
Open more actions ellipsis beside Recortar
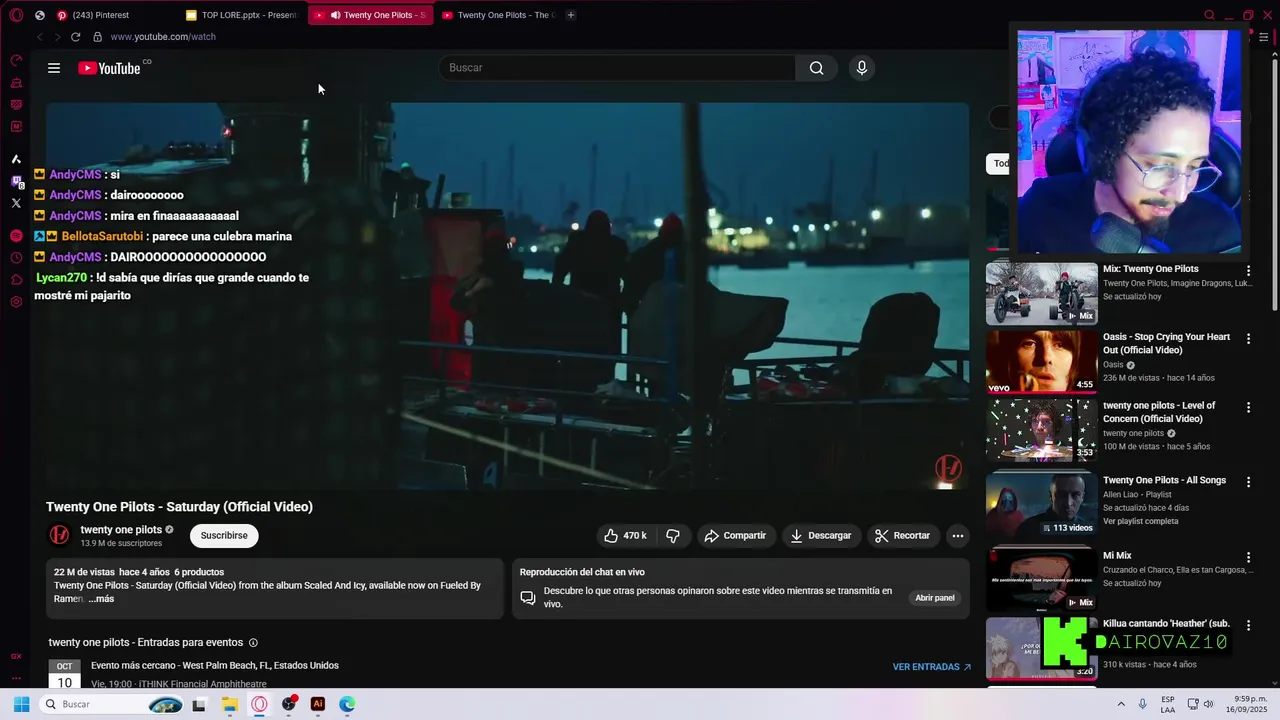click(957, 536)
